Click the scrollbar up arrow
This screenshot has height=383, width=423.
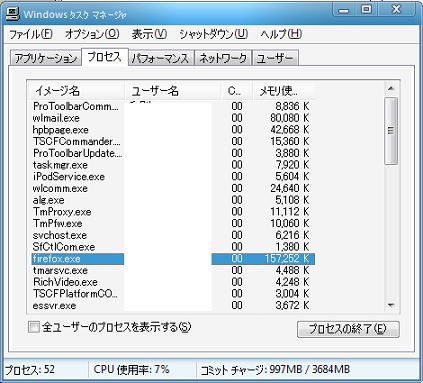[x=391, y=89]
